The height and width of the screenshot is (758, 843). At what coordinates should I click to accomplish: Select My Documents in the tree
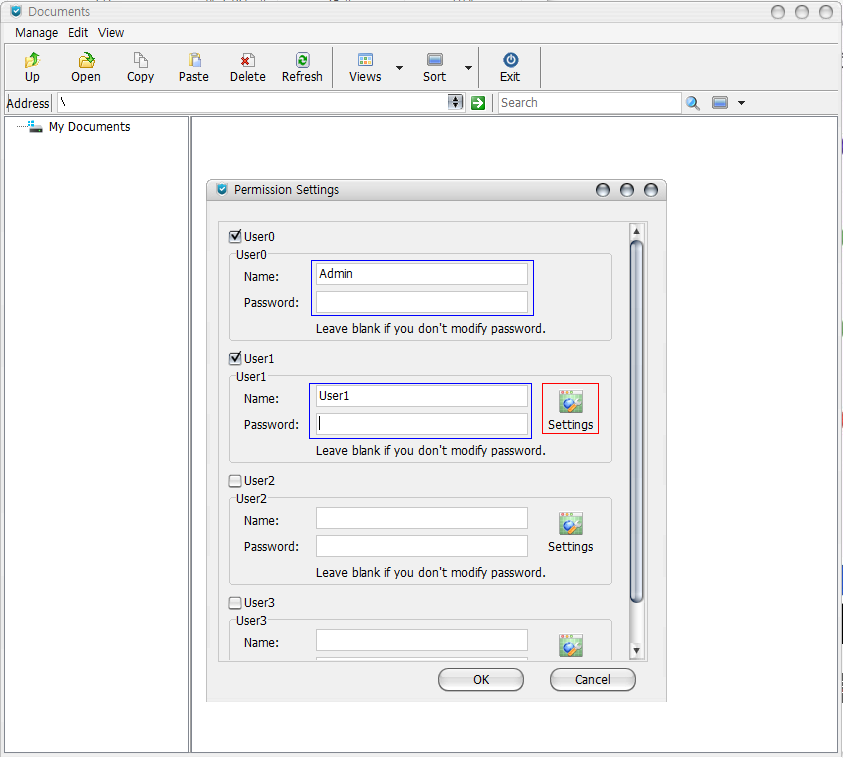89,127
